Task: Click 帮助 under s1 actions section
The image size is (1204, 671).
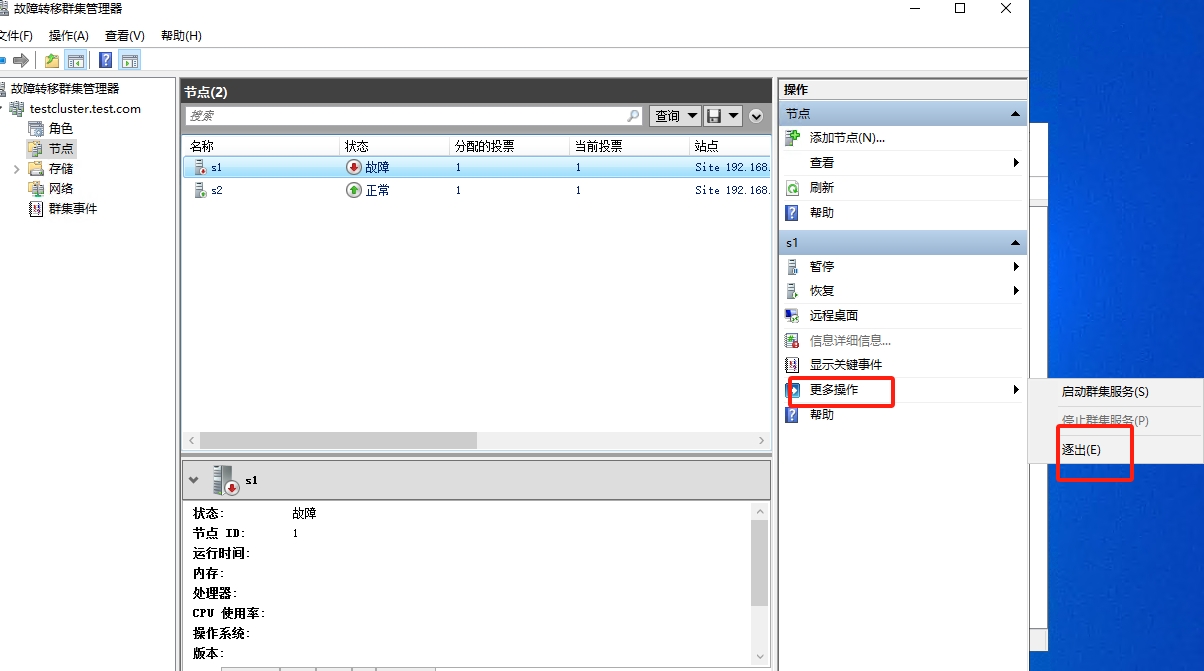Action: point(822,415)
